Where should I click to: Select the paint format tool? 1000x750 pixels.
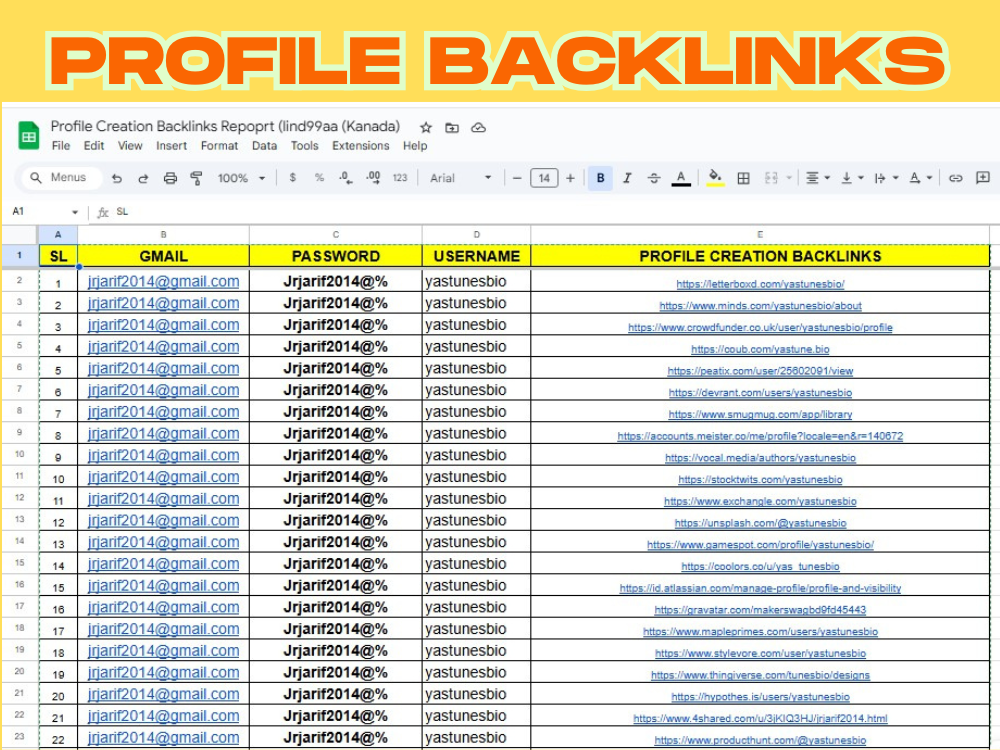(196, 178)
